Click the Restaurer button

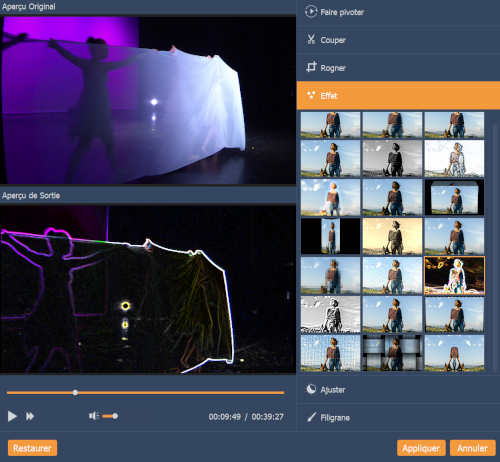[32, 448]
